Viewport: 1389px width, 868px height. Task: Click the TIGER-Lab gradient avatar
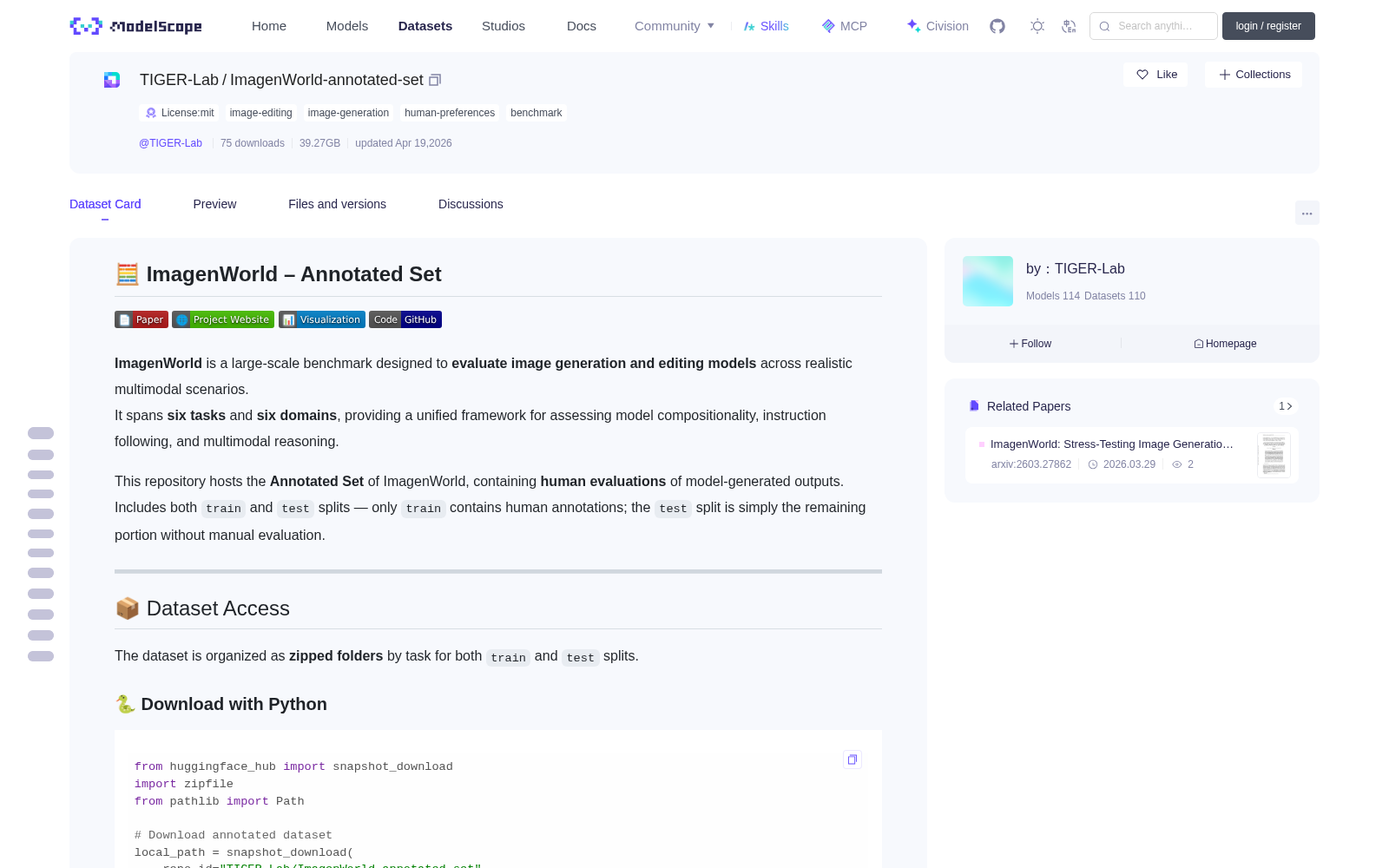point(988,281)
